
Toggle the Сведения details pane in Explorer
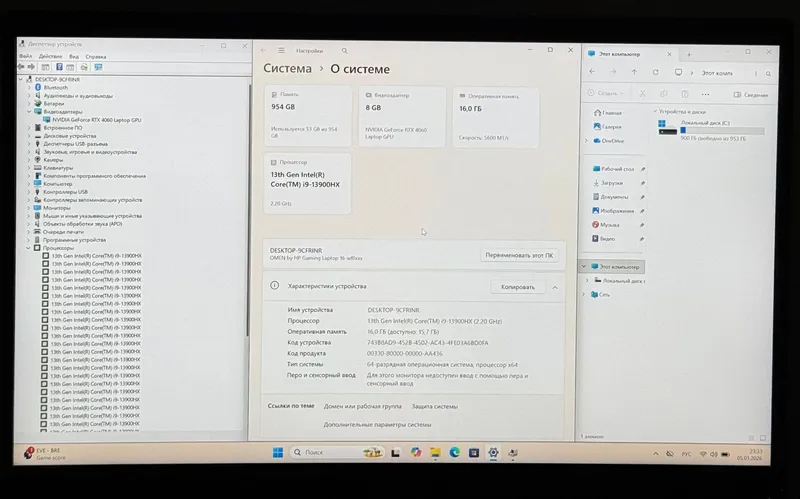pos(751,95)
